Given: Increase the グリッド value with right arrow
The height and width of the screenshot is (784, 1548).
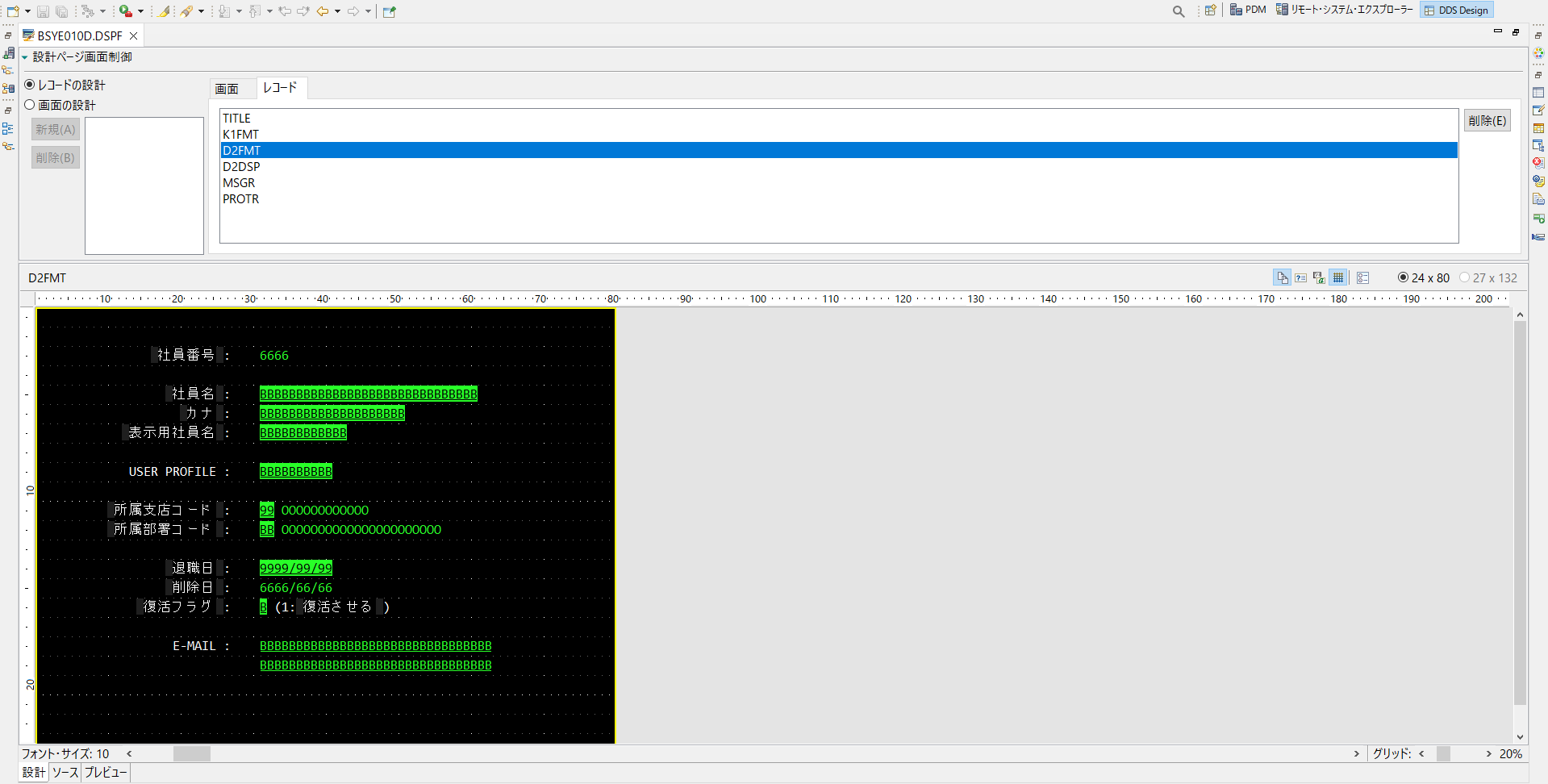Looking at the screenshot, I should [x=1489, y=753].
